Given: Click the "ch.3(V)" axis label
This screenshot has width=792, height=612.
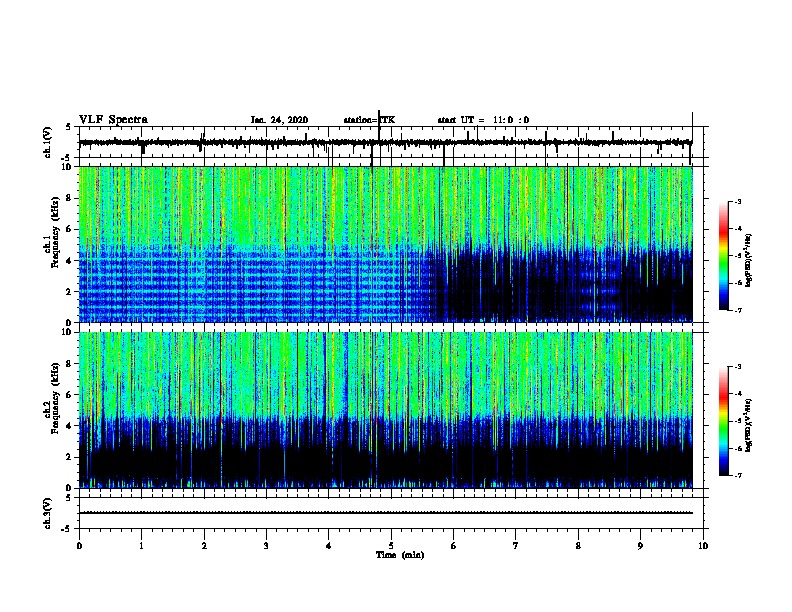Looking at the screenshot, I should click(x=47, y=513).
